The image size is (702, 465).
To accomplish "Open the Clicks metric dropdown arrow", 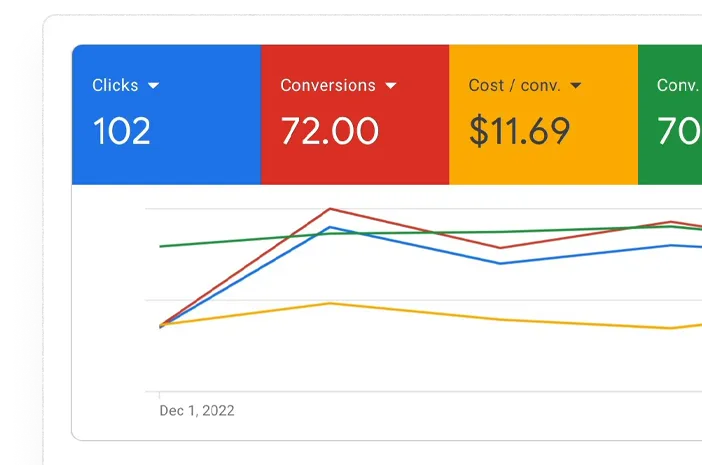I will point(153,85).
